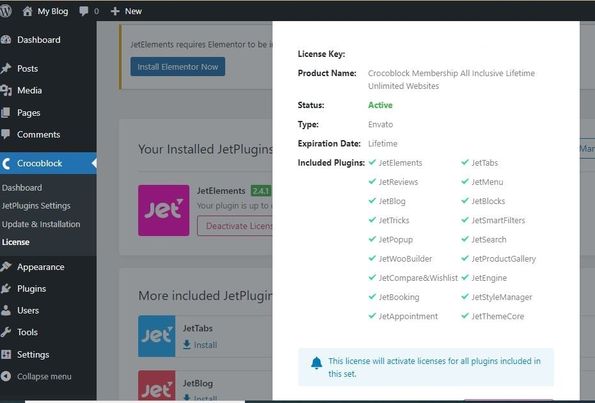Click the New plus icon
Screen dimensions: 595x403
pos(115,11)
